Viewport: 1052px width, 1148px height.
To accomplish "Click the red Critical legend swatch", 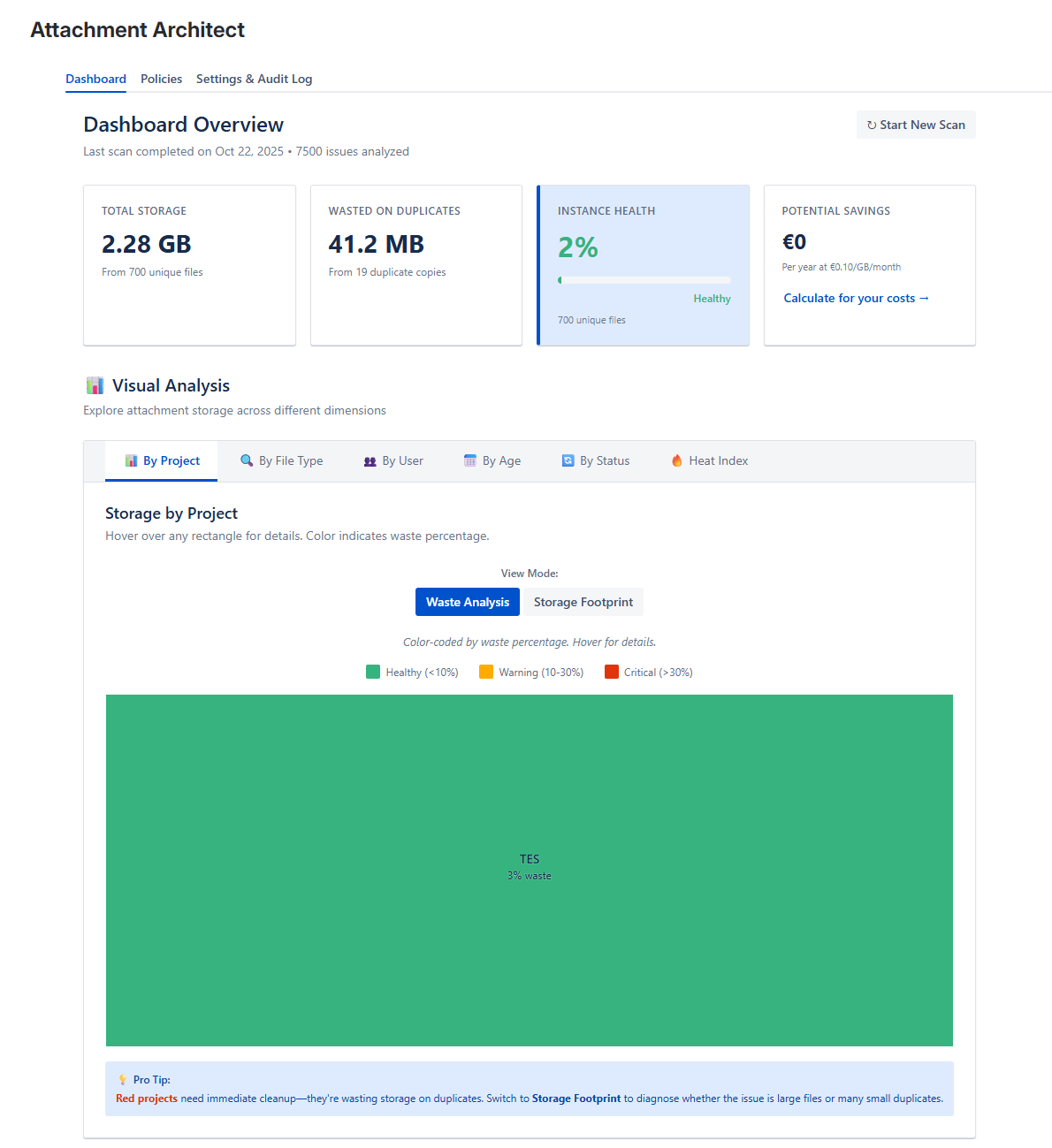I will pos(611,672).
